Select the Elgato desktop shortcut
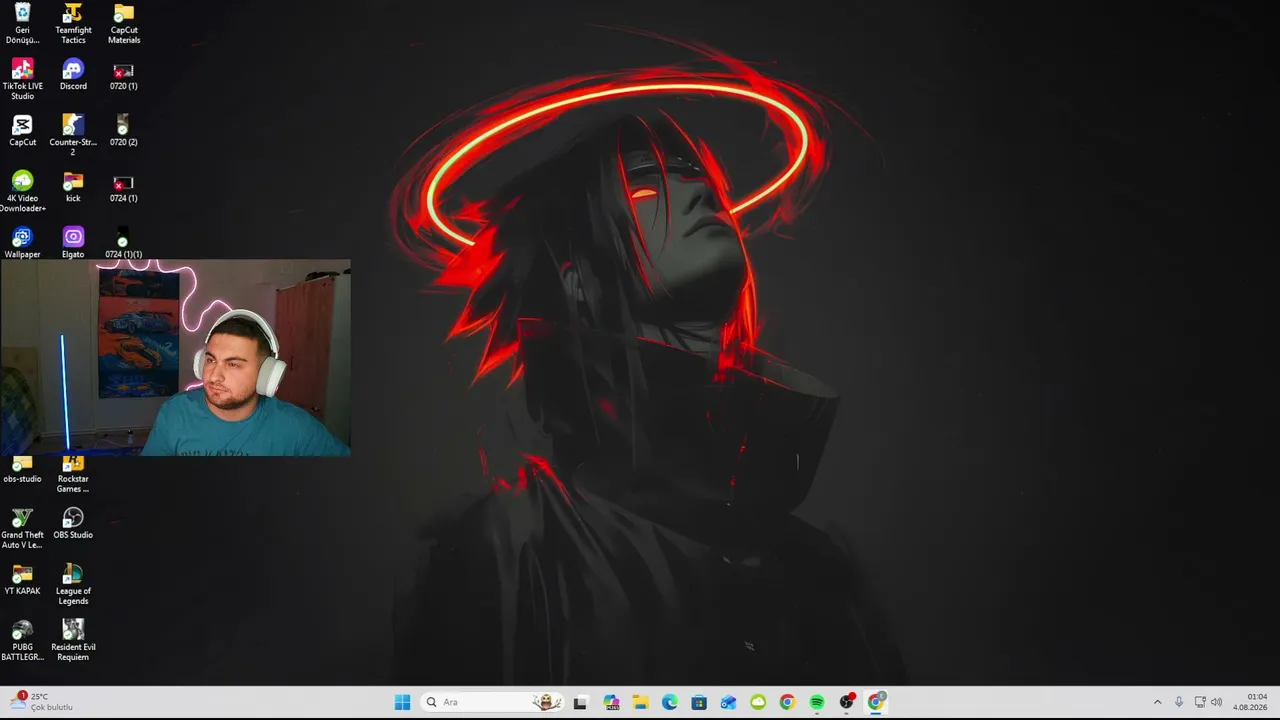 coord(73,244)
